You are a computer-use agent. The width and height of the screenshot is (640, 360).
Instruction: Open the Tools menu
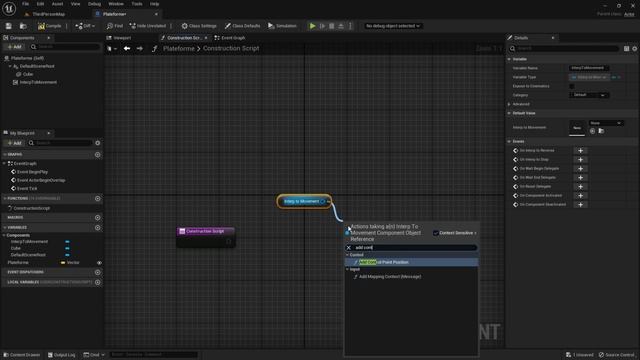137,4
